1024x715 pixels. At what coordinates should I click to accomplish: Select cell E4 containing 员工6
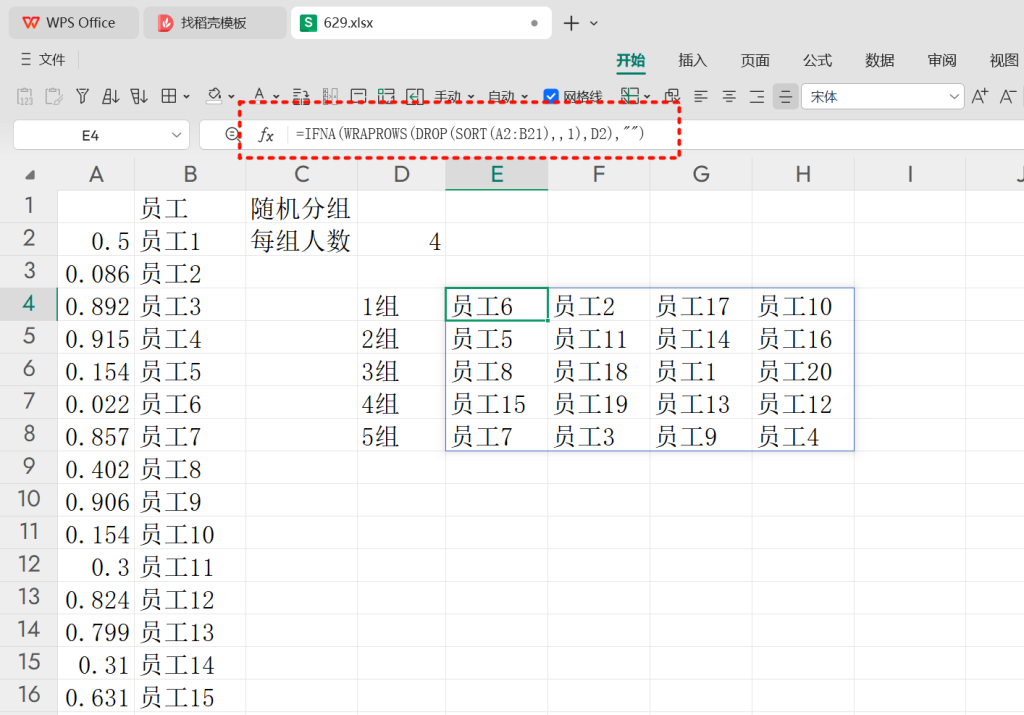[496, 304]
